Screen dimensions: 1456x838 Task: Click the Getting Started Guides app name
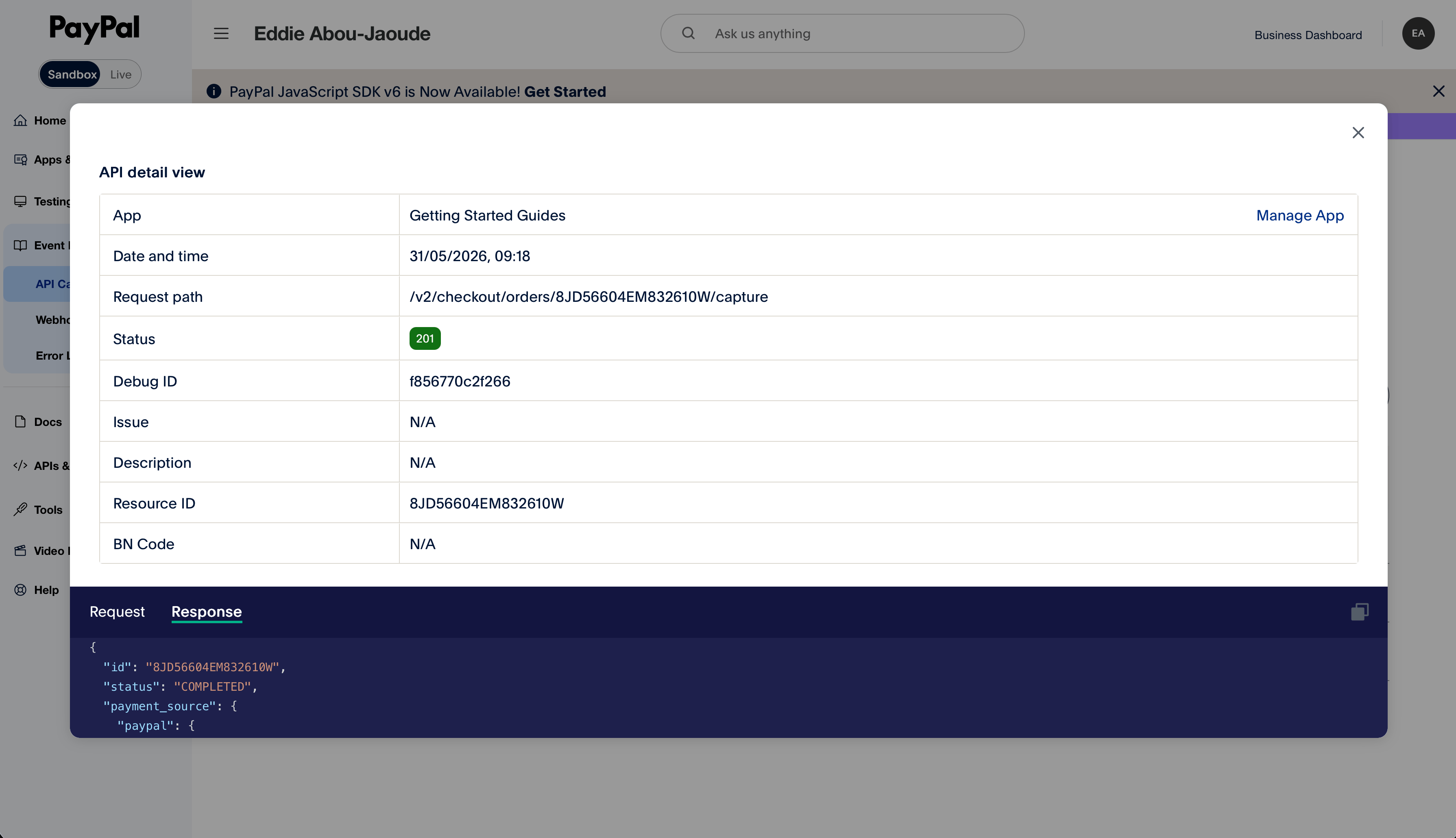(x=487, y=215)
